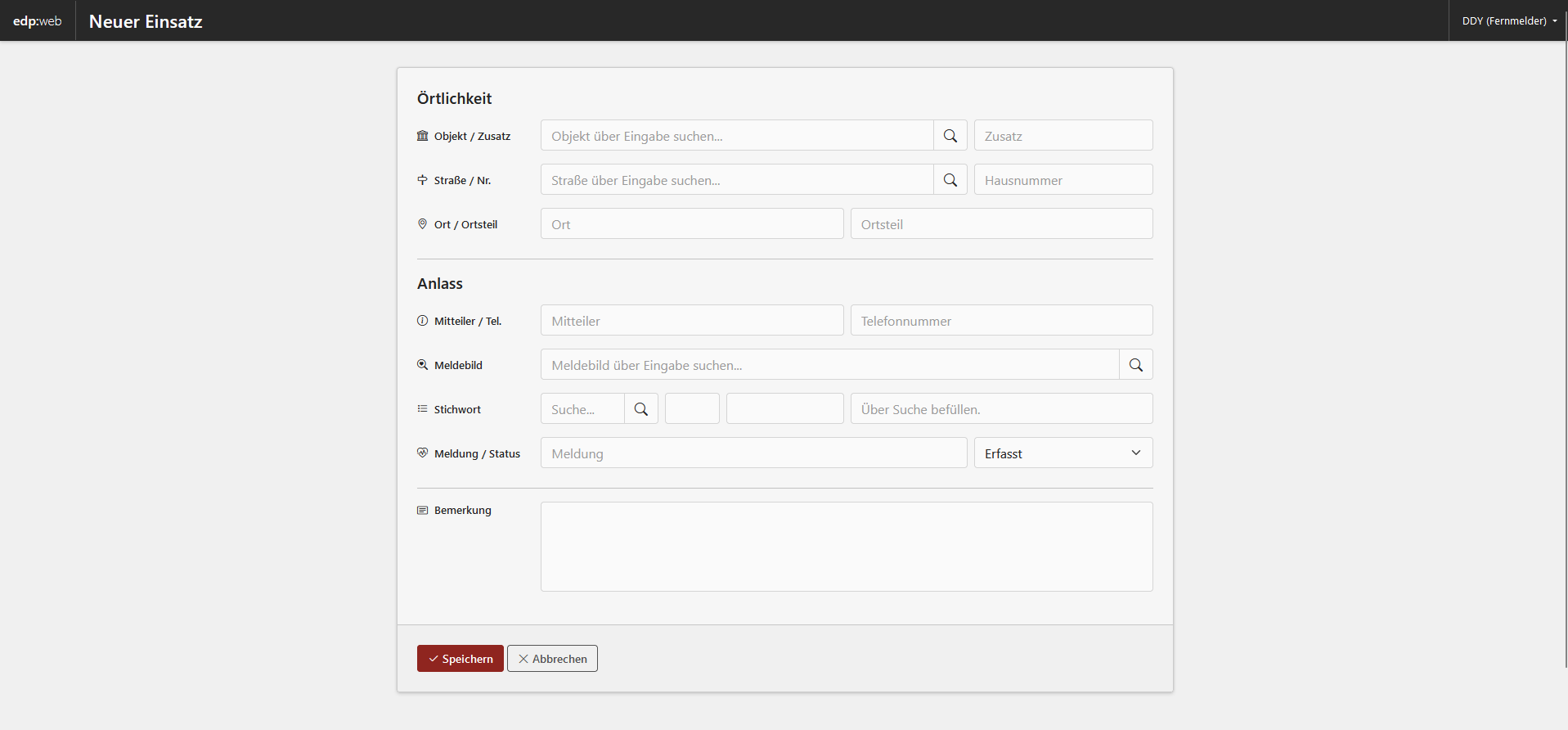Click the Stichwort search magnifier icon
Image resolution: width=1568 pixels, height=730 pixels.
click(640, 409)
